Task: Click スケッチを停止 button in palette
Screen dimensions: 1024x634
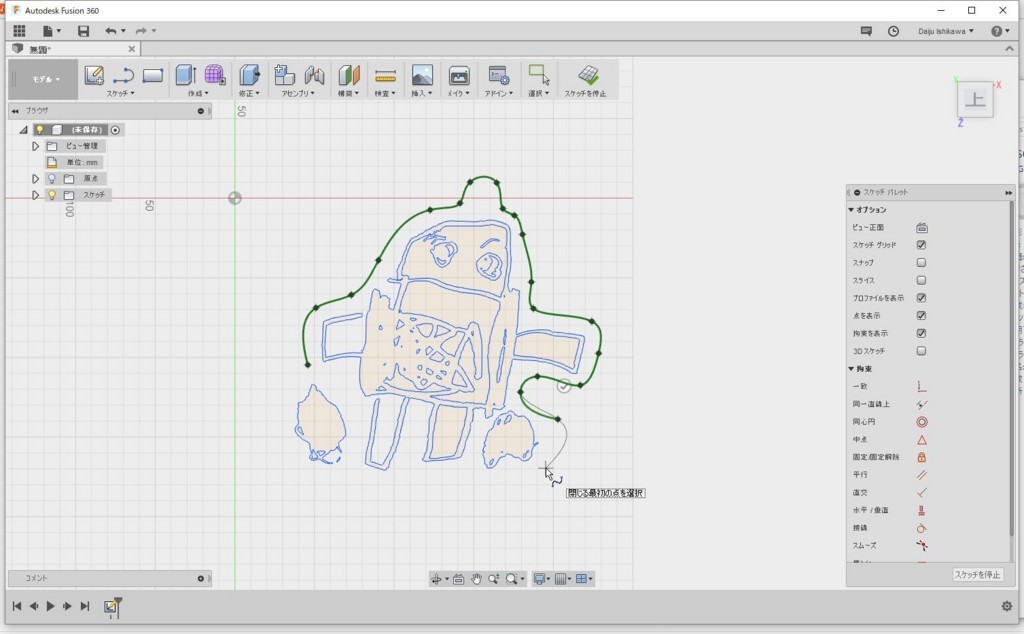Action: coord(977,575)
